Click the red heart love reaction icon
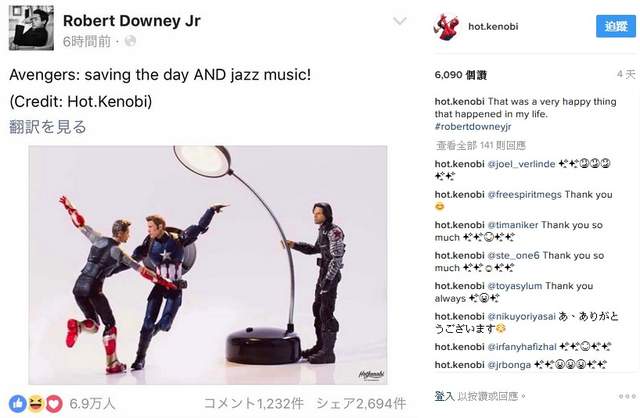This screenshot has height=418, width=640. (54, 404)
